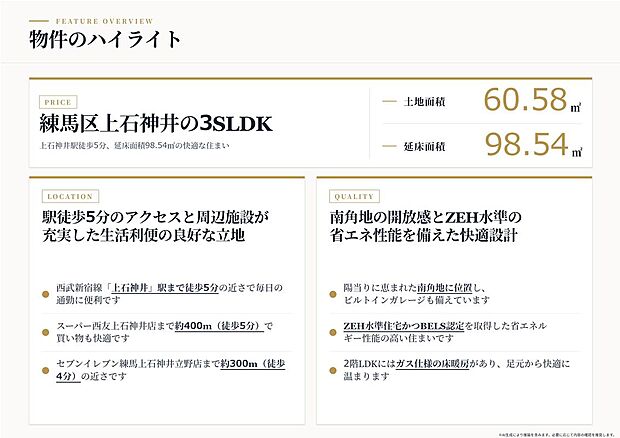Click the FEATURE OVERVIEW label
620x438 pixels.
coord(104,21)
